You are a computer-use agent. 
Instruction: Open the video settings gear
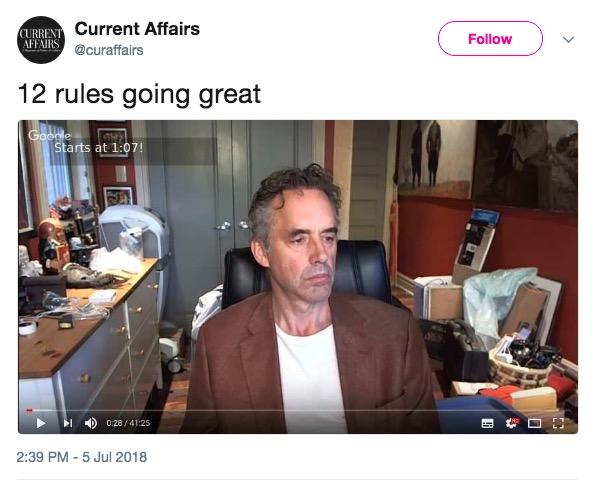coord(512,423)
